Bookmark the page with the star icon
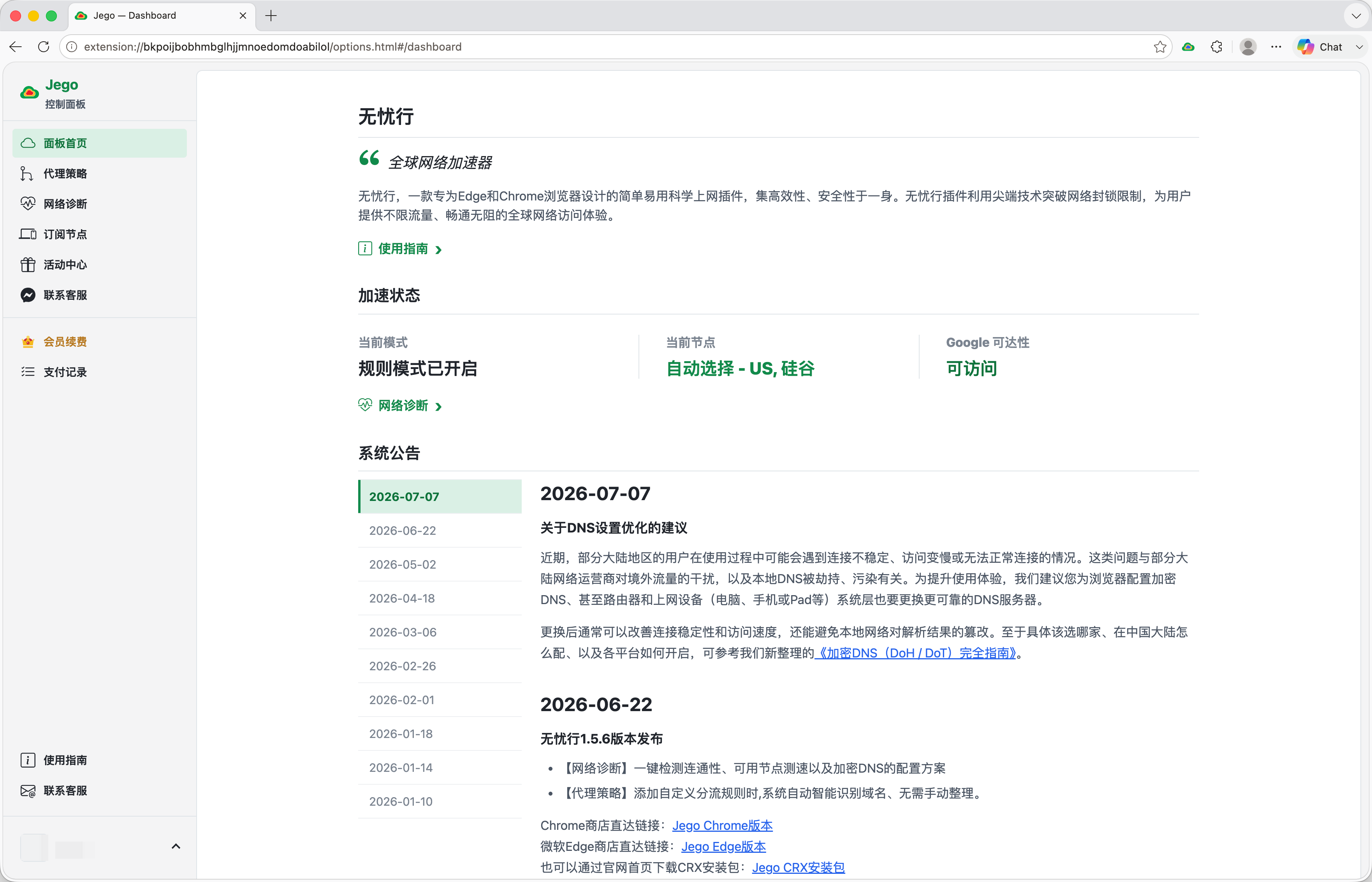This screenshot has height=882, width=1372. click(x=1159, y=47)
